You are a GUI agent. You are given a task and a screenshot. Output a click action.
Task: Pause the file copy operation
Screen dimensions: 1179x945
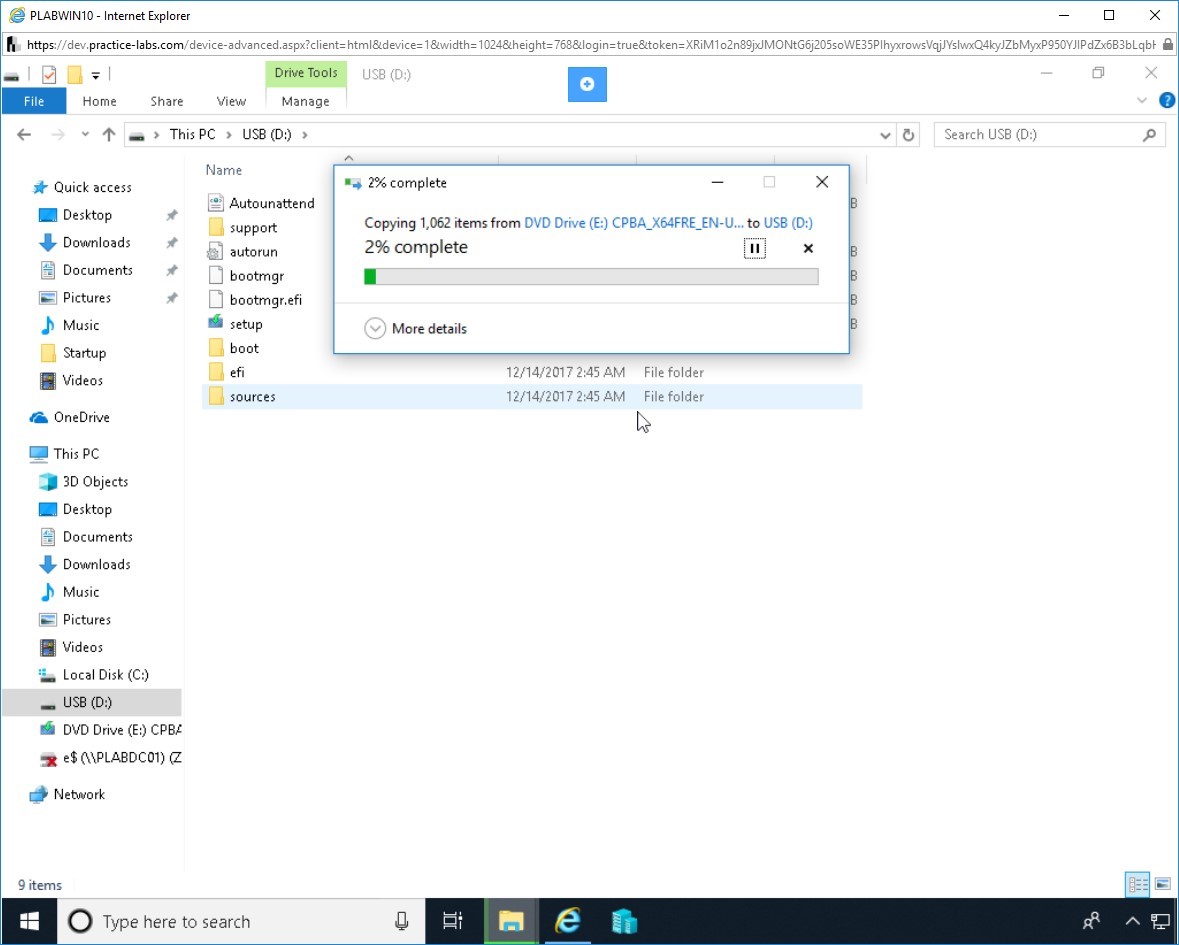coord(754,248)
